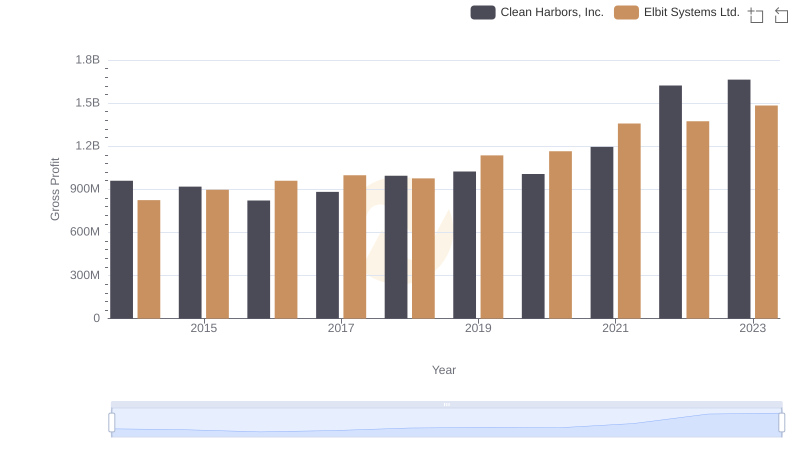Click the 2023 Elbit Systems orange bar
Image resolution: width=800 pixels, height=461 pixels.
tap(766, 212)
